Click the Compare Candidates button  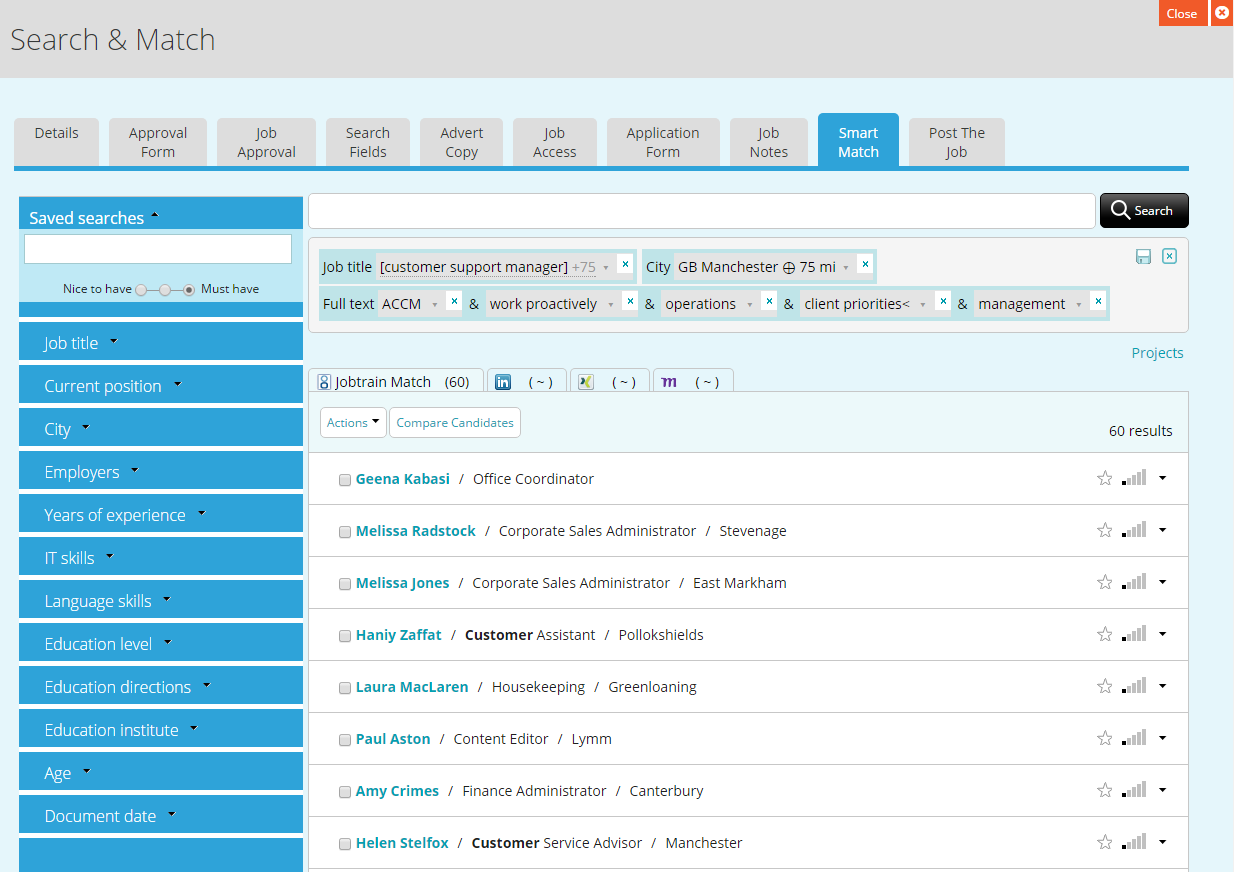point(455,422)
